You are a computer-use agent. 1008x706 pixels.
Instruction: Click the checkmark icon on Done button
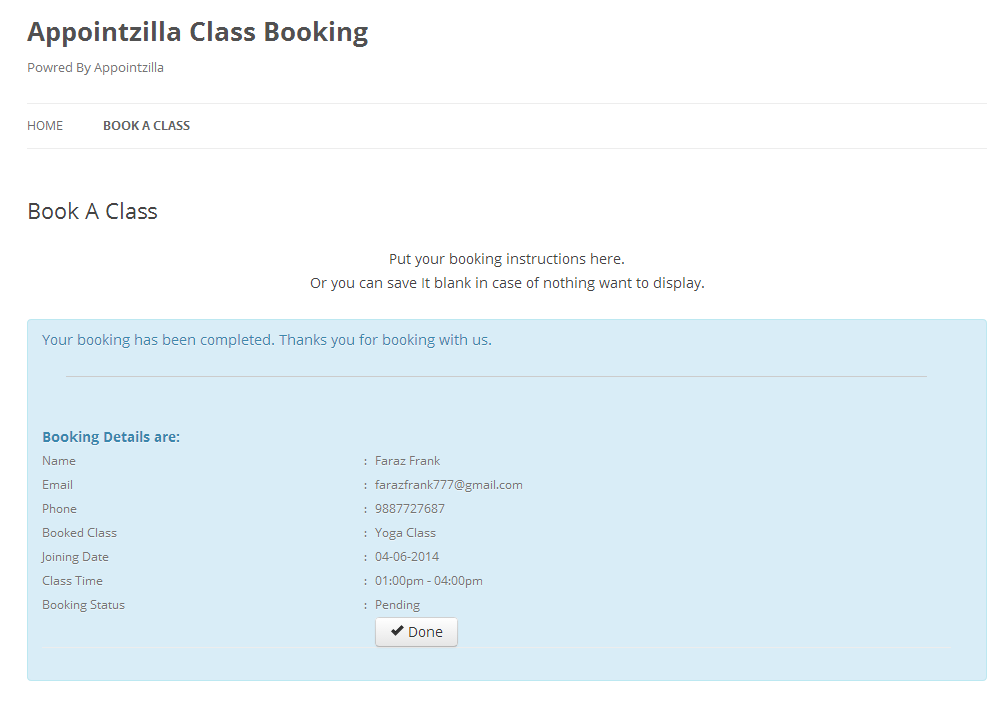pyautogui.click(x=397, y=631)
